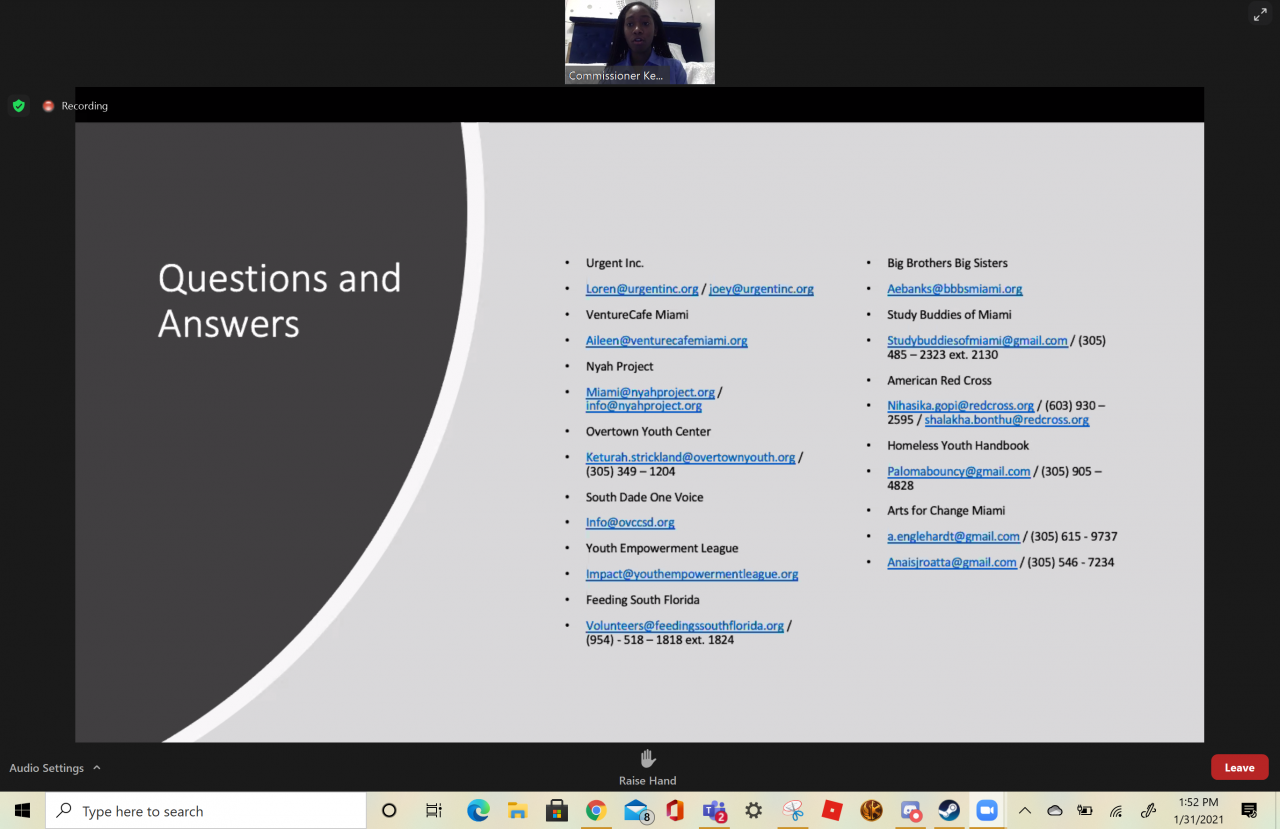This screenshot has height=829, width=1280.
Task: Click the Windows taskbar search box
Action: click(205, 810)
